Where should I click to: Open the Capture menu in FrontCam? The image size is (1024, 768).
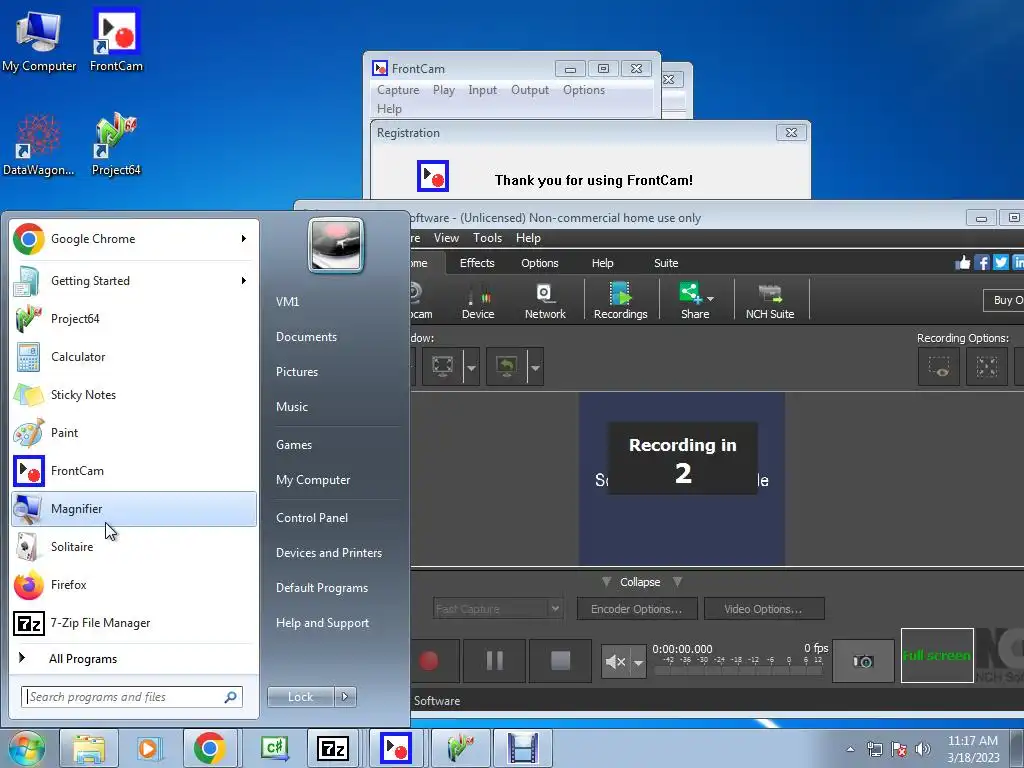[398, 90]
